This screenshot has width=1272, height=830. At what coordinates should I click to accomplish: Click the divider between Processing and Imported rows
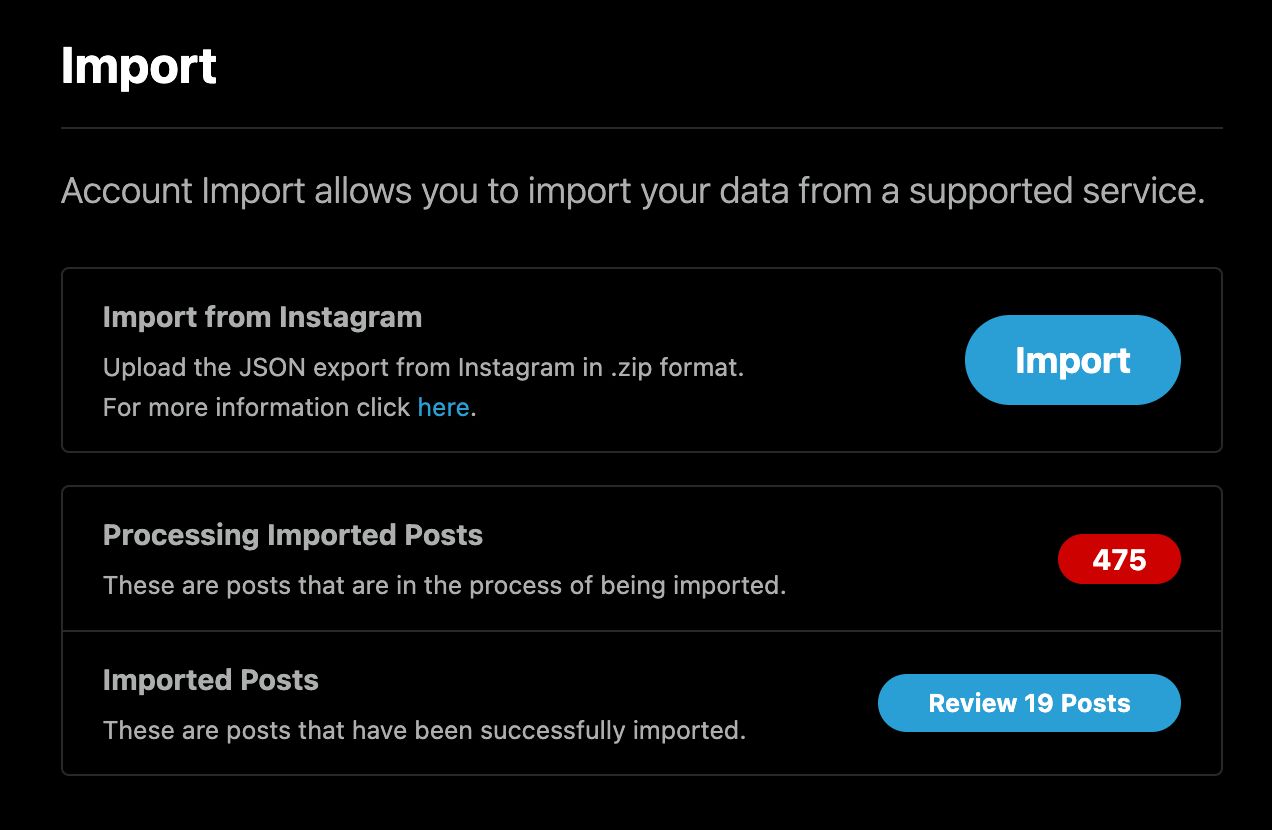(641, 631)
